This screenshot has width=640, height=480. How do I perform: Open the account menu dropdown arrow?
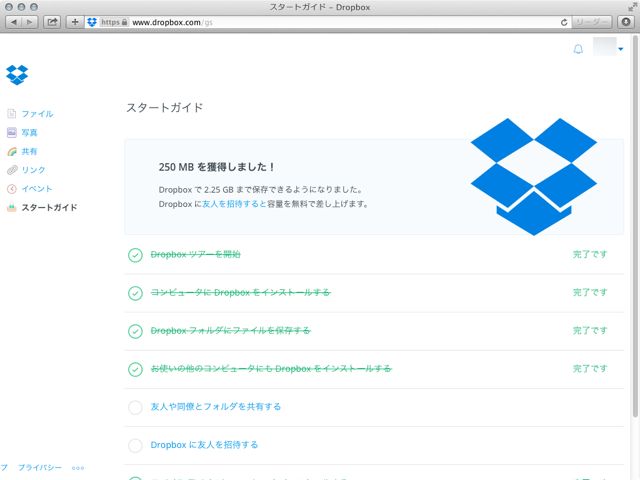coord(621,49)
